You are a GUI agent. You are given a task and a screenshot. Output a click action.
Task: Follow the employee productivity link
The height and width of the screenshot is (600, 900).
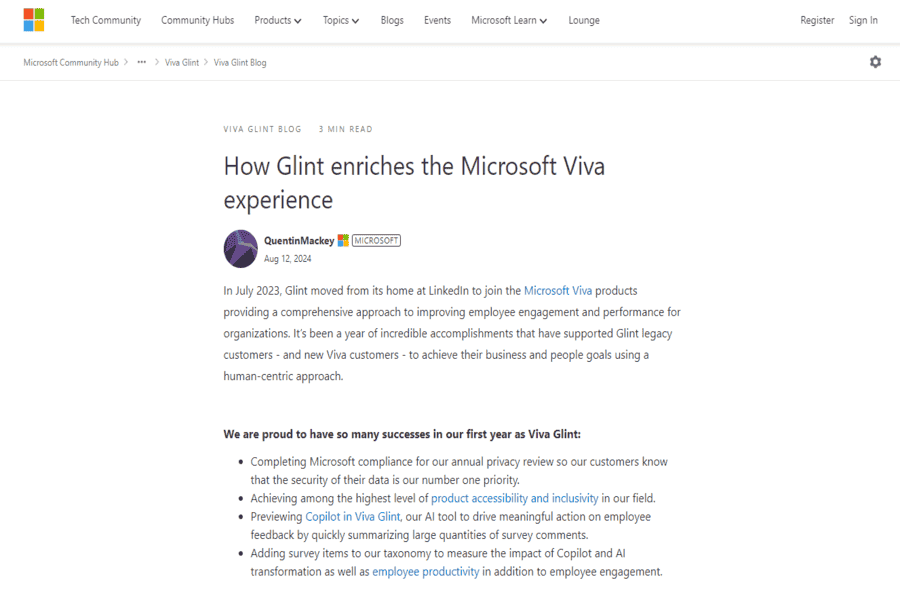coord(425,572)
